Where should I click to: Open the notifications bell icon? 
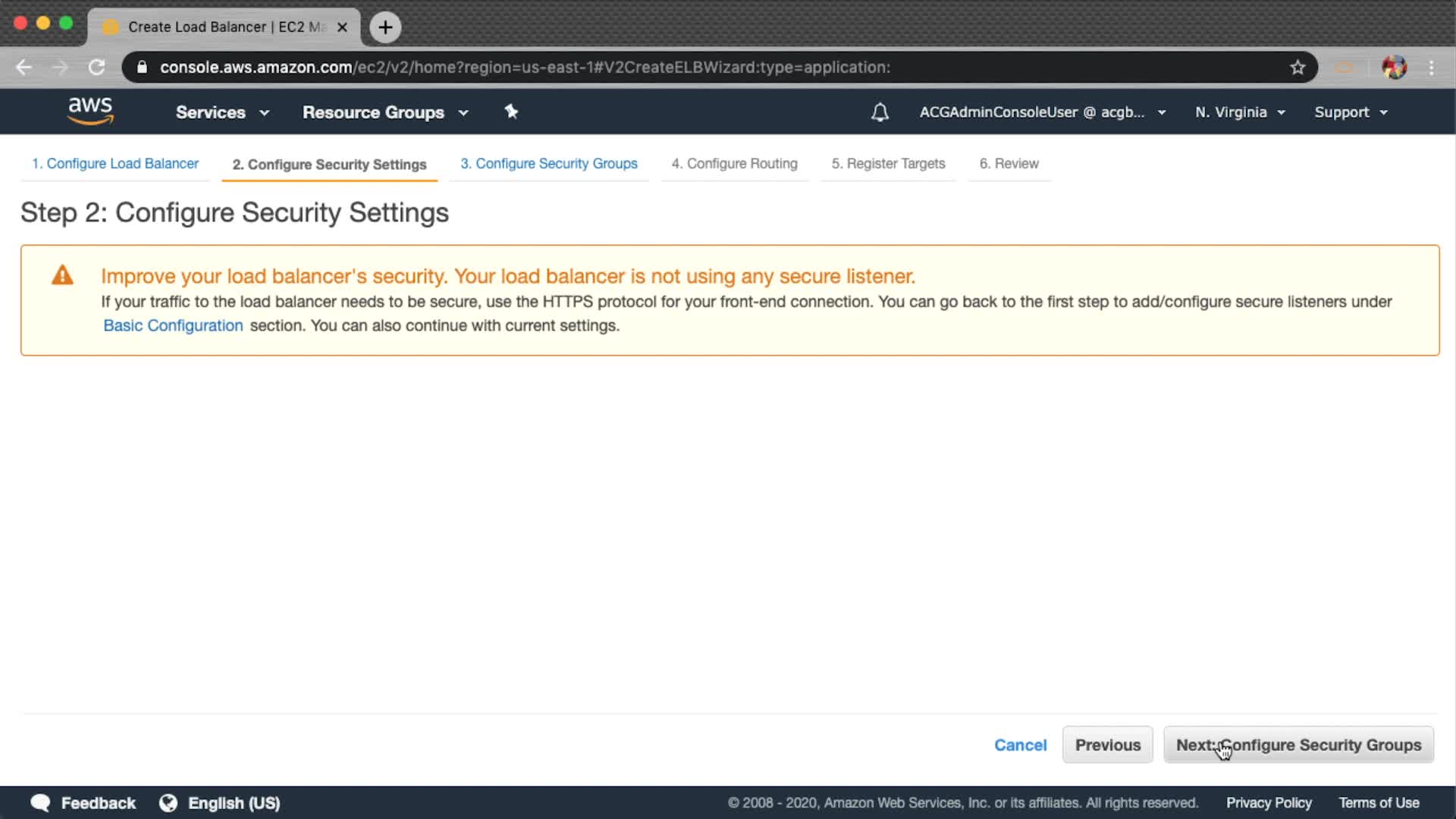(x=880, y=112)
